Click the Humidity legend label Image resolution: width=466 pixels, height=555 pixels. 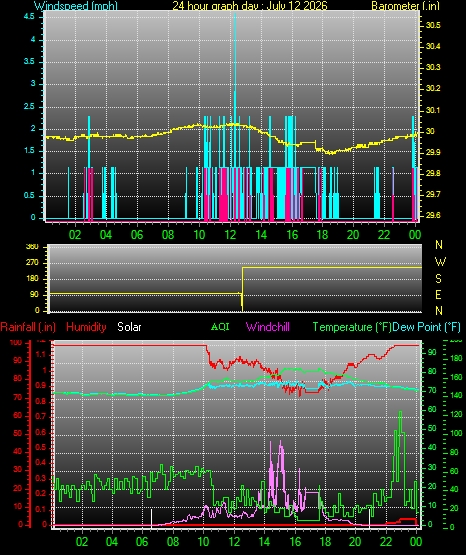tap(86, 327)
